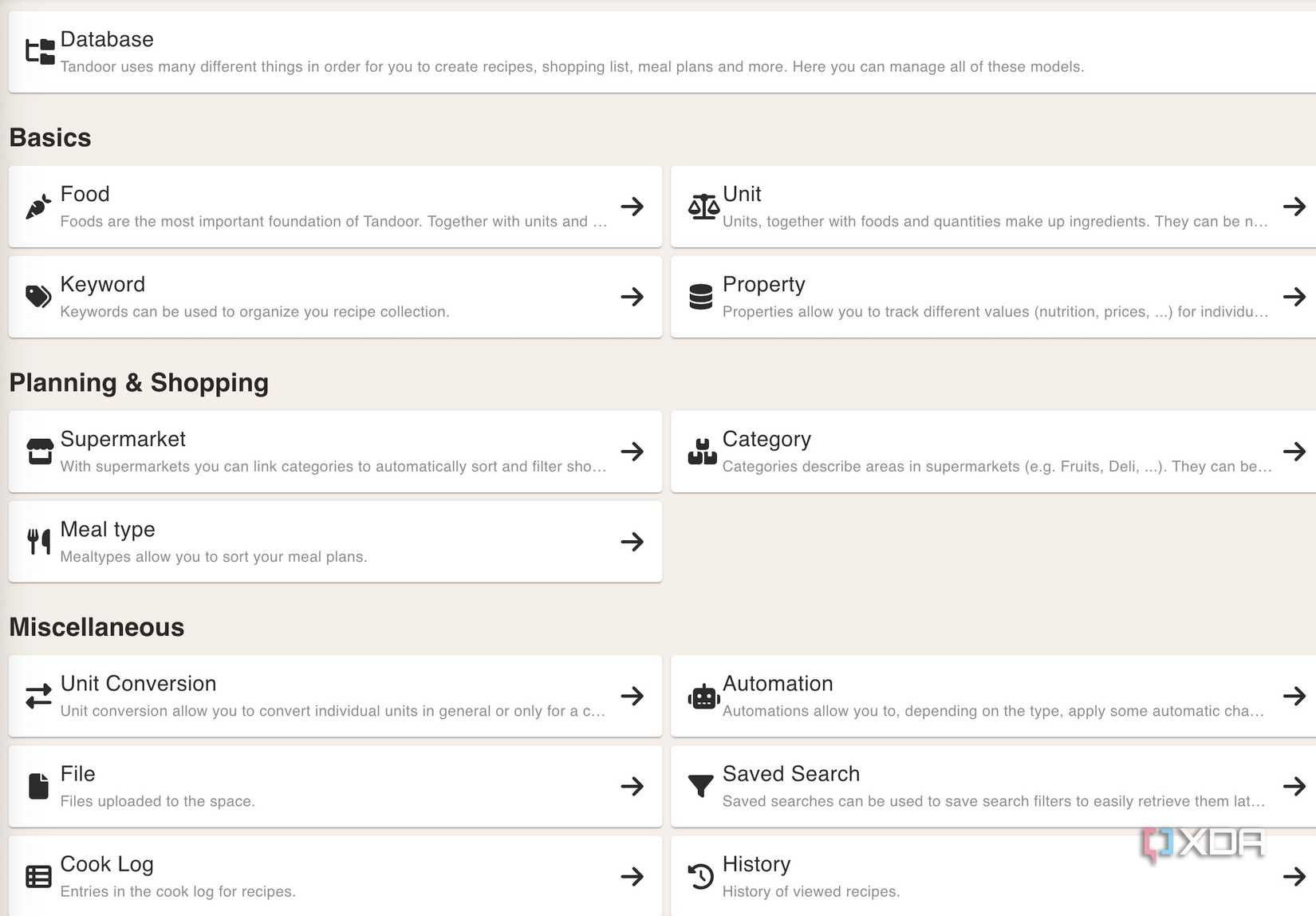Click the fork and knife Meal type icon
Screen dimensions: 1316x916
(38, 542)
